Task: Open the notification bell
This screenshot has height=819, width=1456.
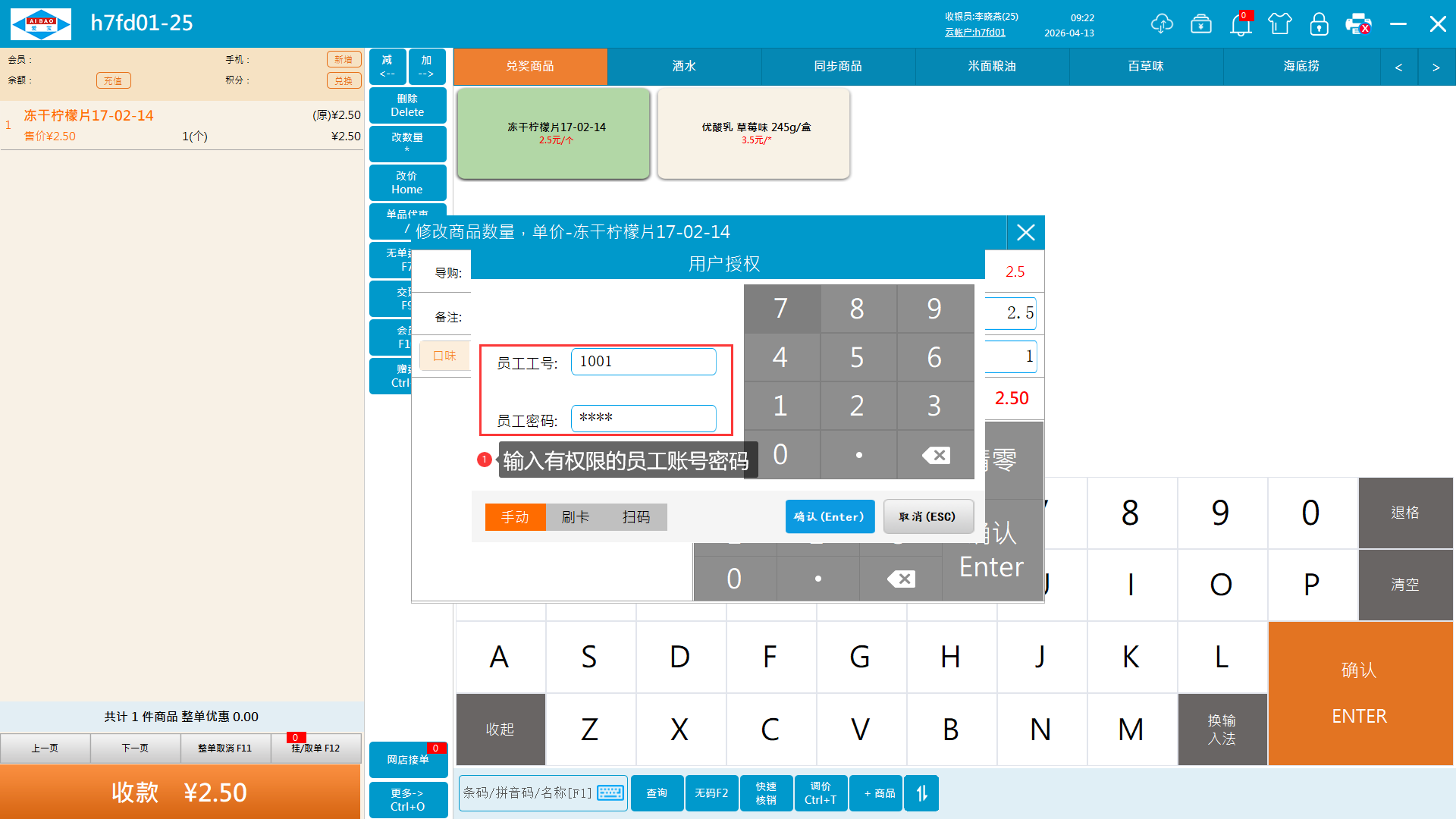Action: (x=1241, y=24)
